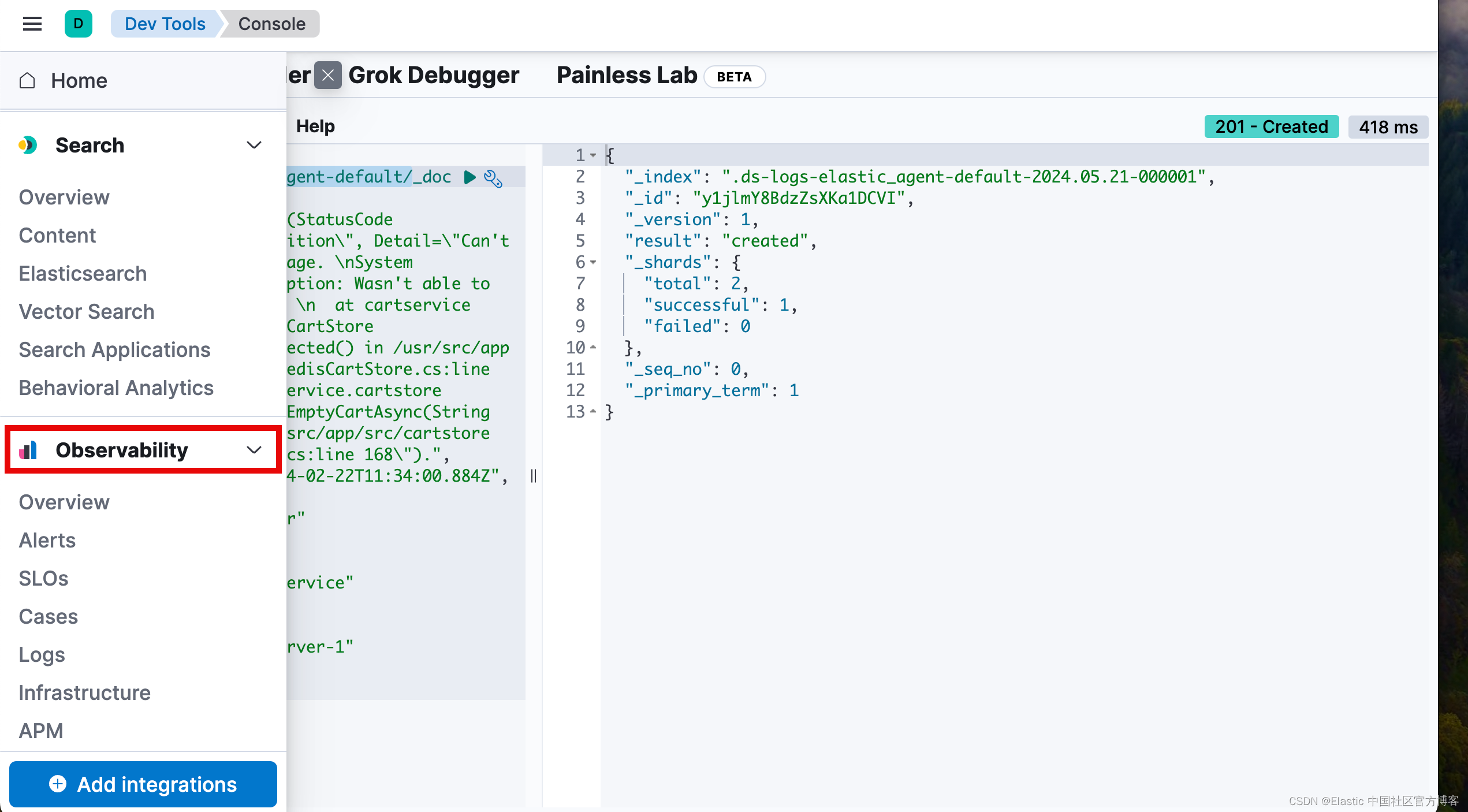The image size is (1468, 812).
Task: Open Vector Search in sidebar
Action: pos(87,311)
